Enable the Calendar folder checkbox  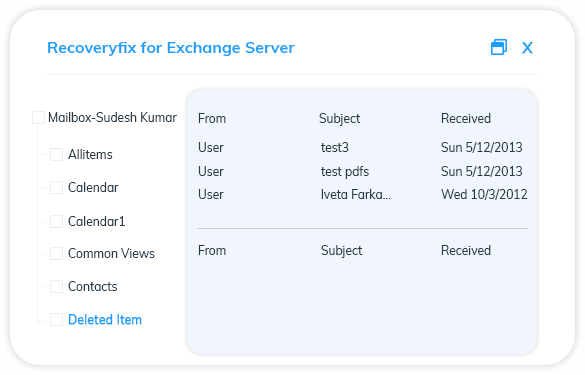click(56, 187)
